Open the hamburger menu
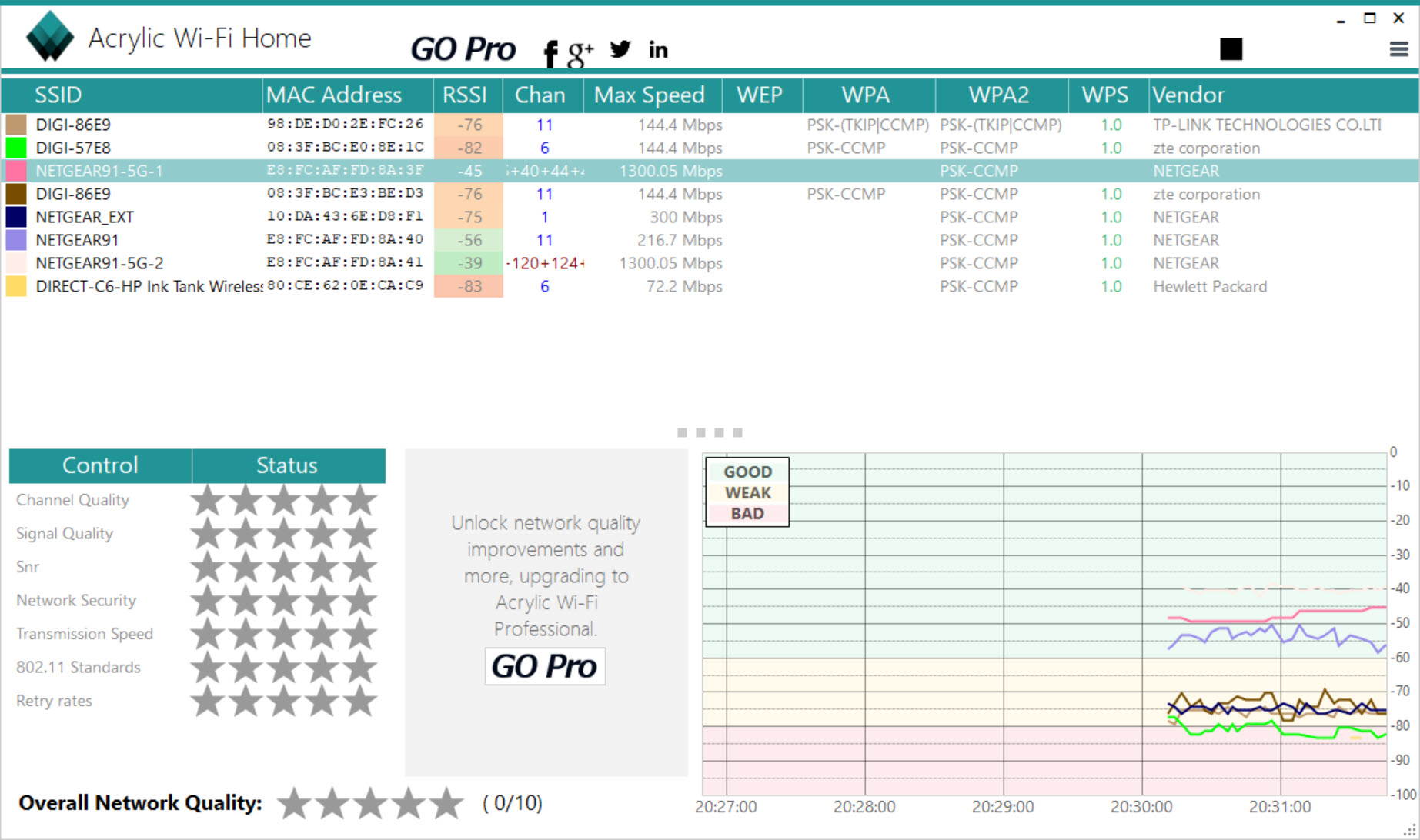1420x840 pixels. coord(1398,50)
